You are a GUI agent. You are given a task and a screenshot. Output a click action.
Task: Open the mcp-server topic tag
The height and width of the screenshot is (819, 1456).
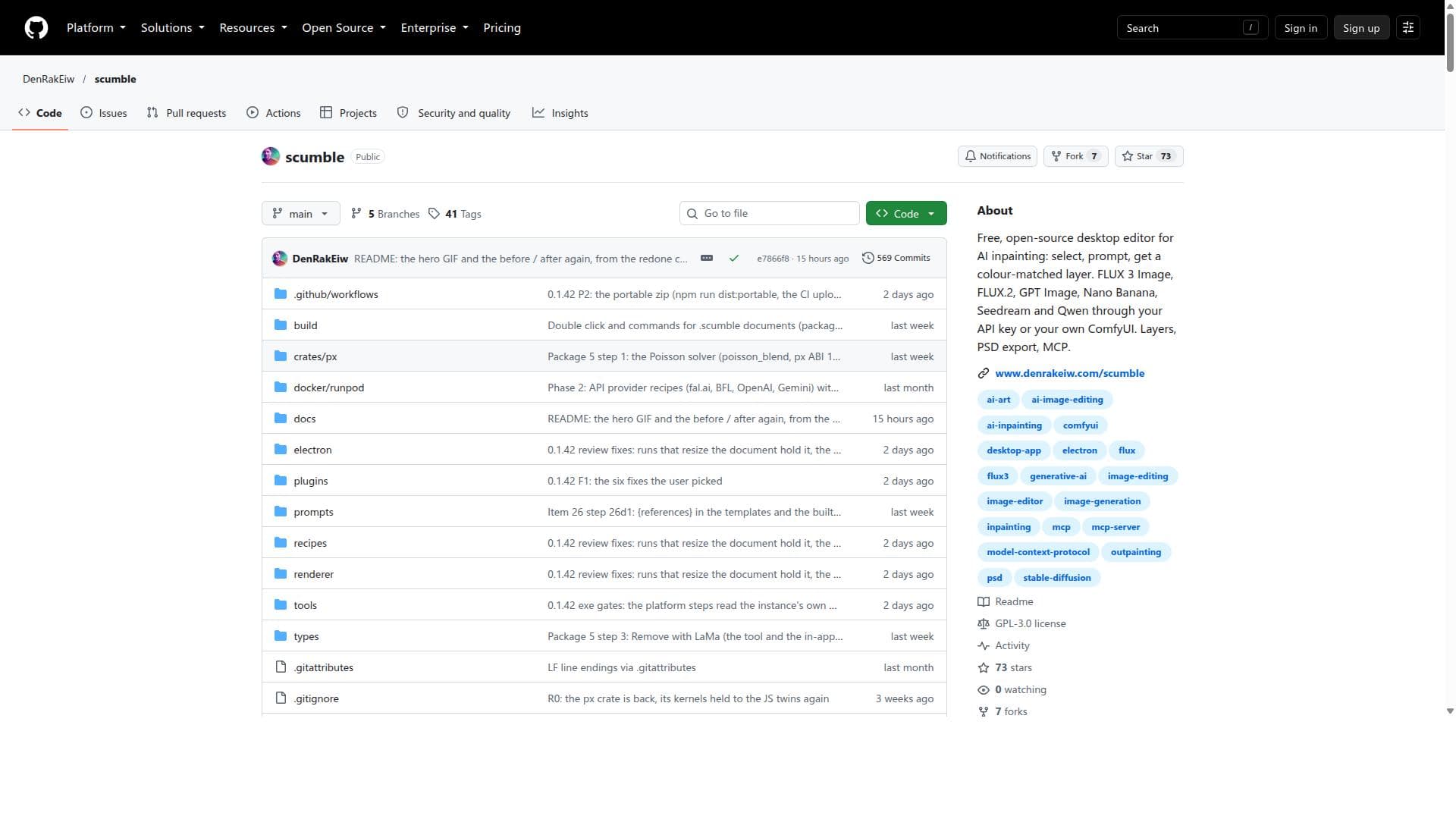point(1116,527)
